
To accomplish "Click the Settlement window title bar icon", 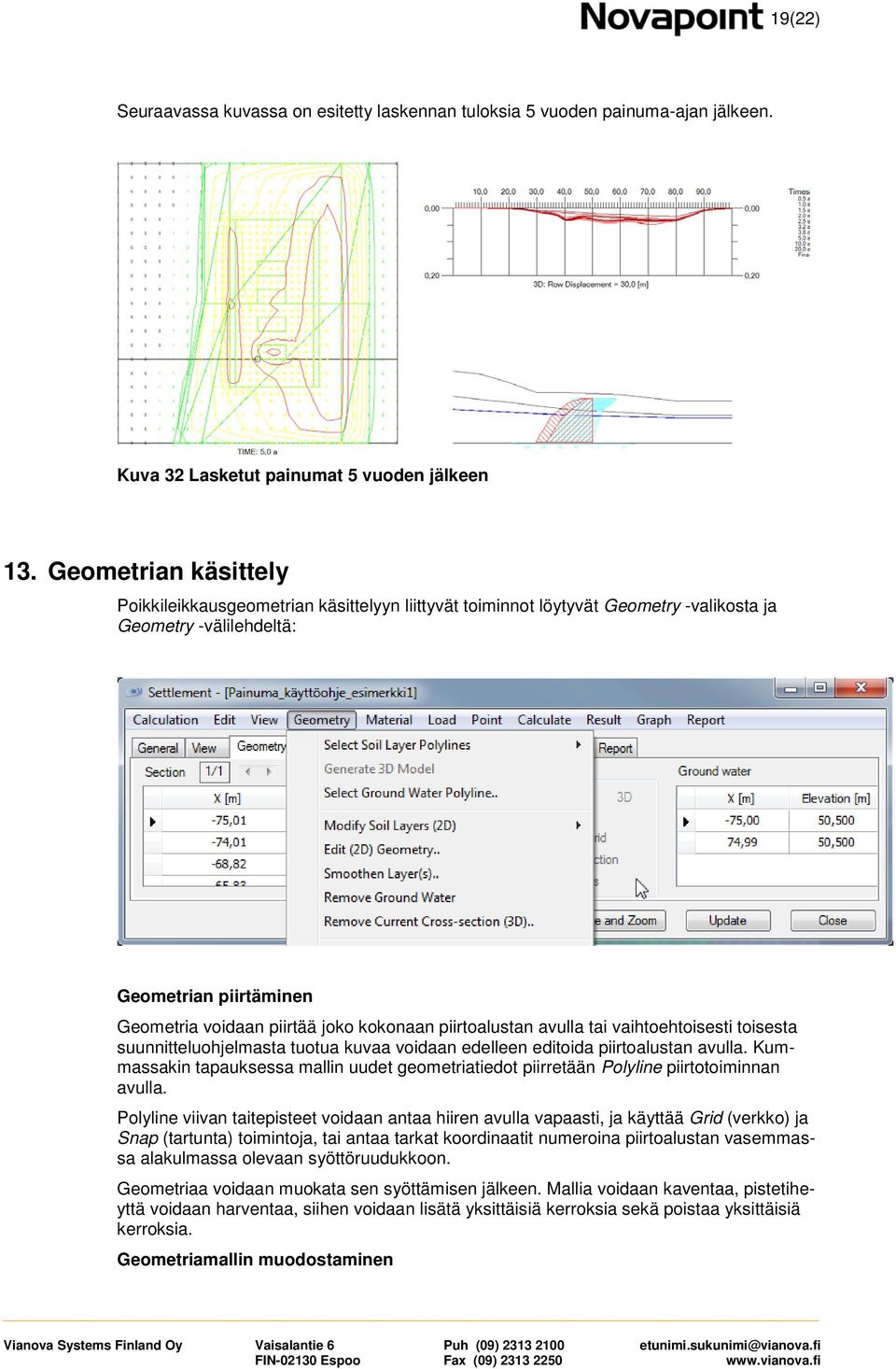I will tap(134, 692).
